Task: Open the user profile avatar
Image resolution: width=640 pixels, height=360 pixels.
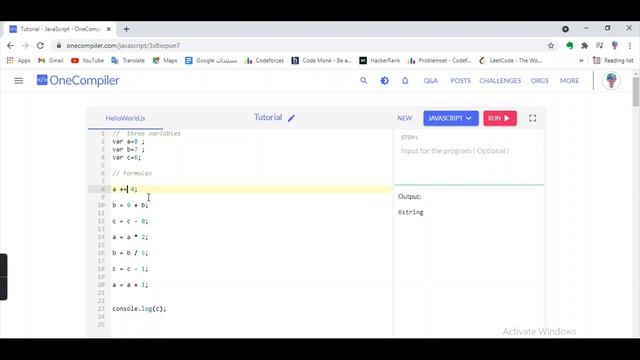Action: [611, 80]
